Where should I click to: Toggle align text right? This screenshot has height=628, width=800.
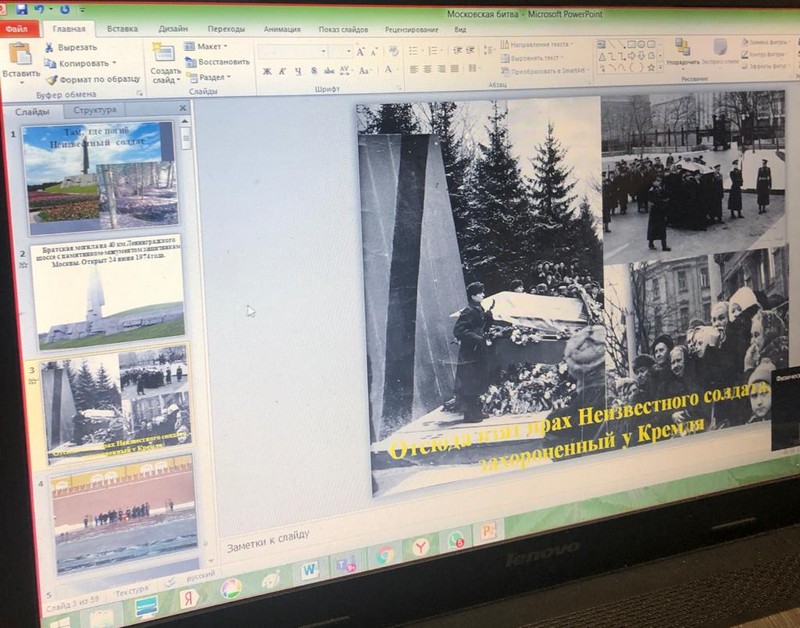click(441, 68)
